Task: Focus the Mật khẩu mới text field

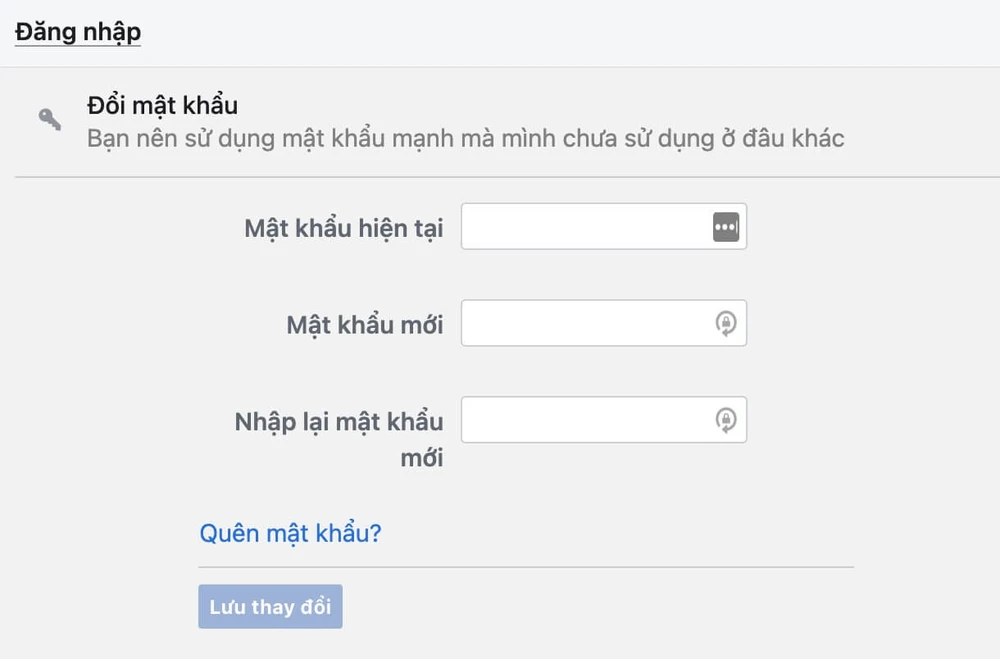Action: [x=580, y=322]
